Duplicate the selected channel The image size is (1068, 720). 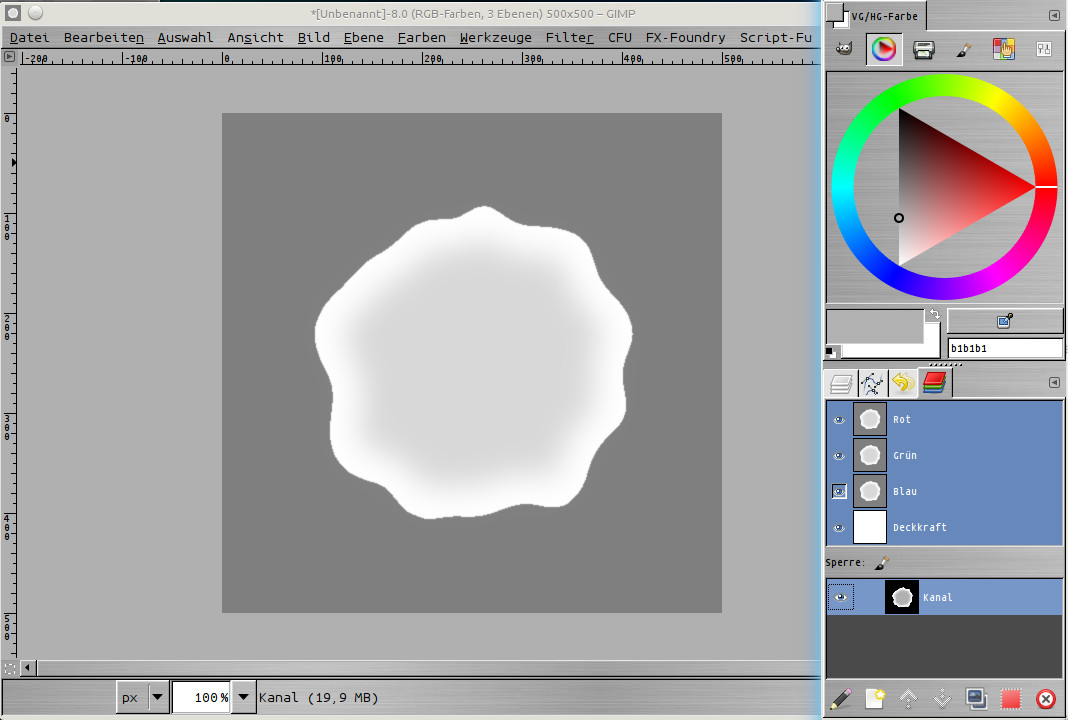(976, 699)
